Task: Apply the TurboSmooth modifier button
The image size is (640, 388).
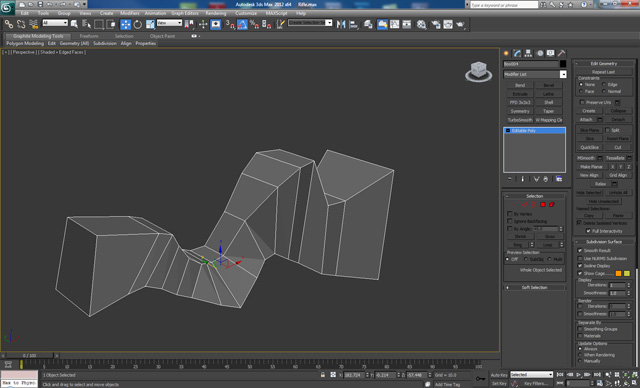Action: click(520, 120)
